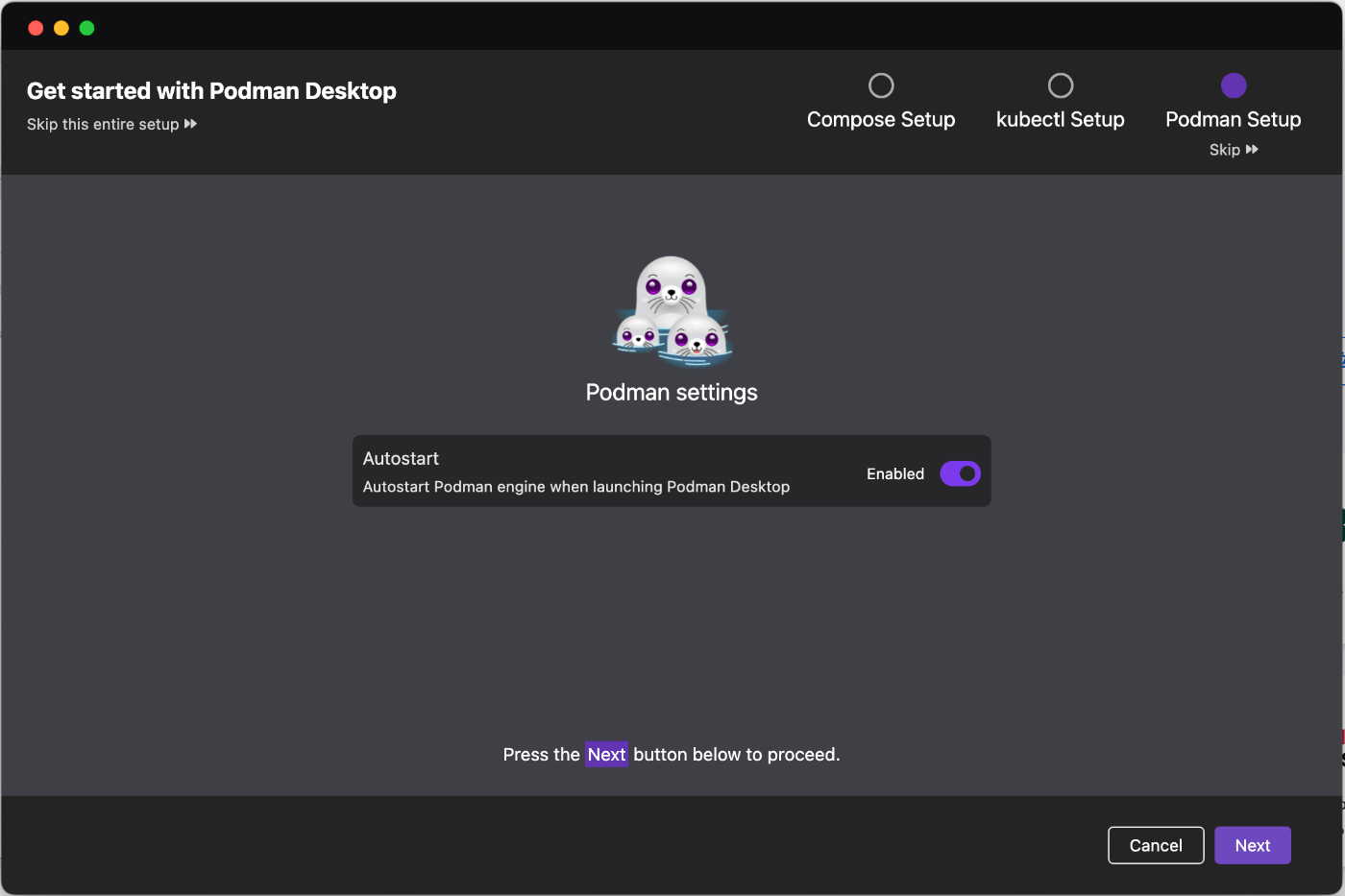The height and width of the screenshot is (896, 1345).
Task: Click the Get started with Podman Desktop title
Action: (x=211, y=90)
